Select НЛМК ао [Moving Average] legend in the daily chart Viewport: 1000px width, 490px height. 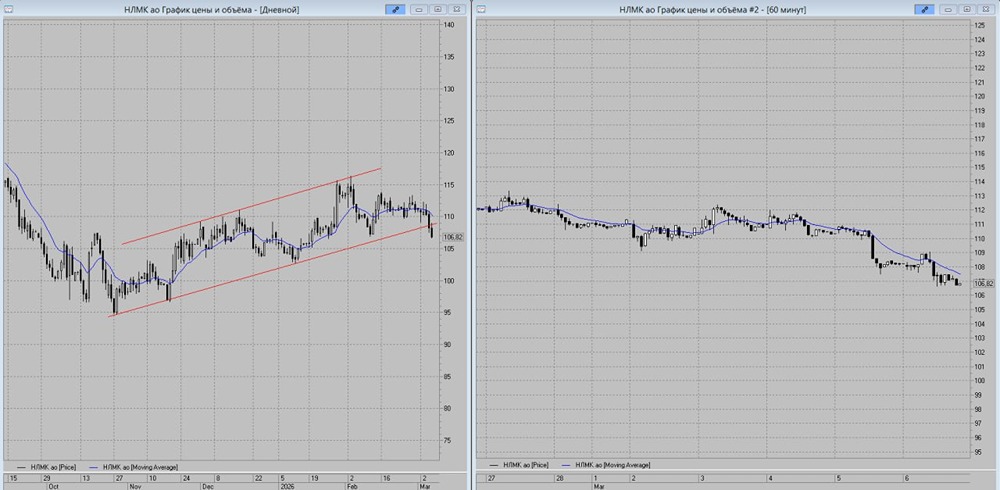coord(135,467)
